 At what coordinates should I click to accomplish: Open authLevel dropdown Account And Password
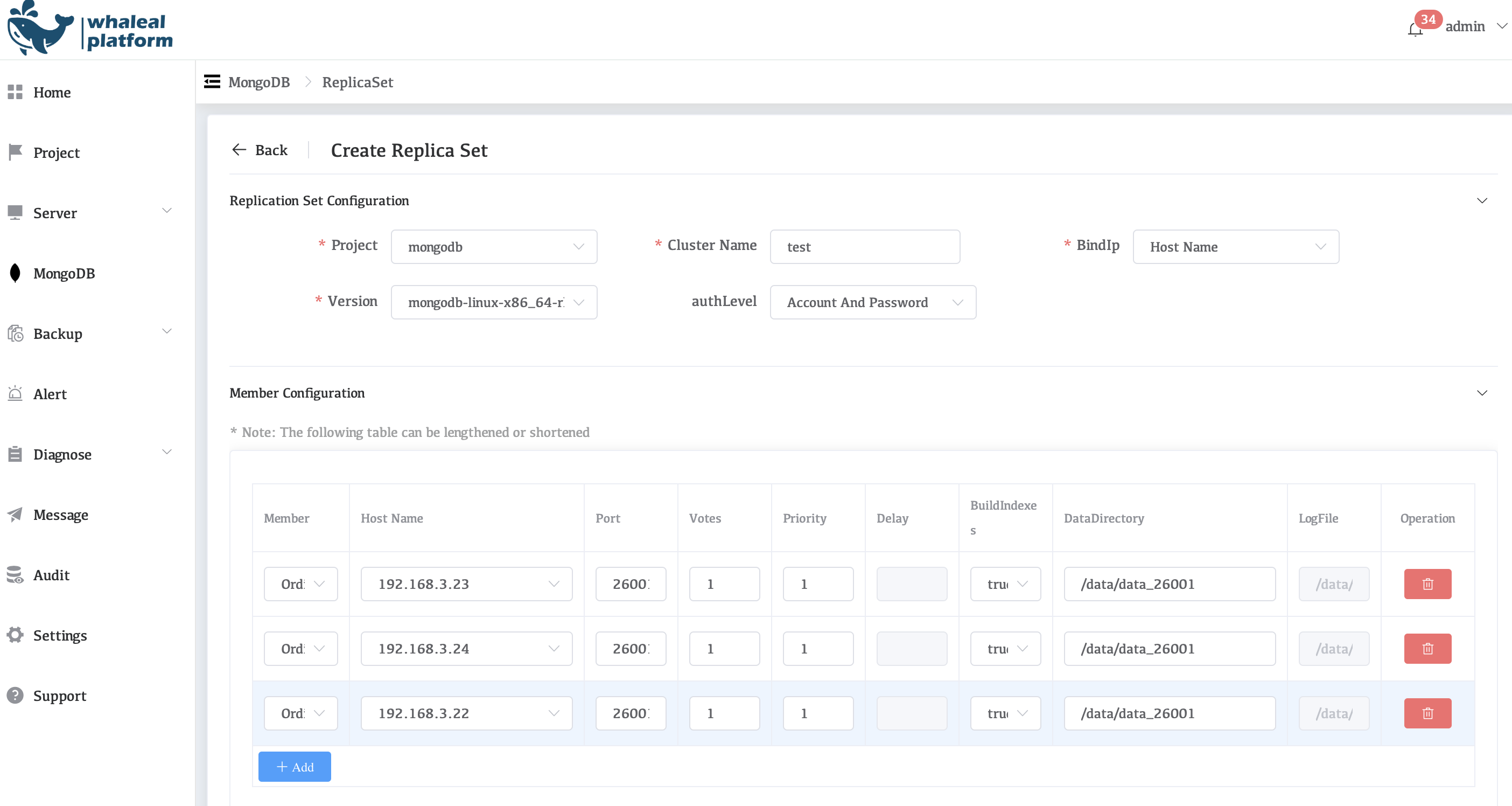click(x=873, y=303)
